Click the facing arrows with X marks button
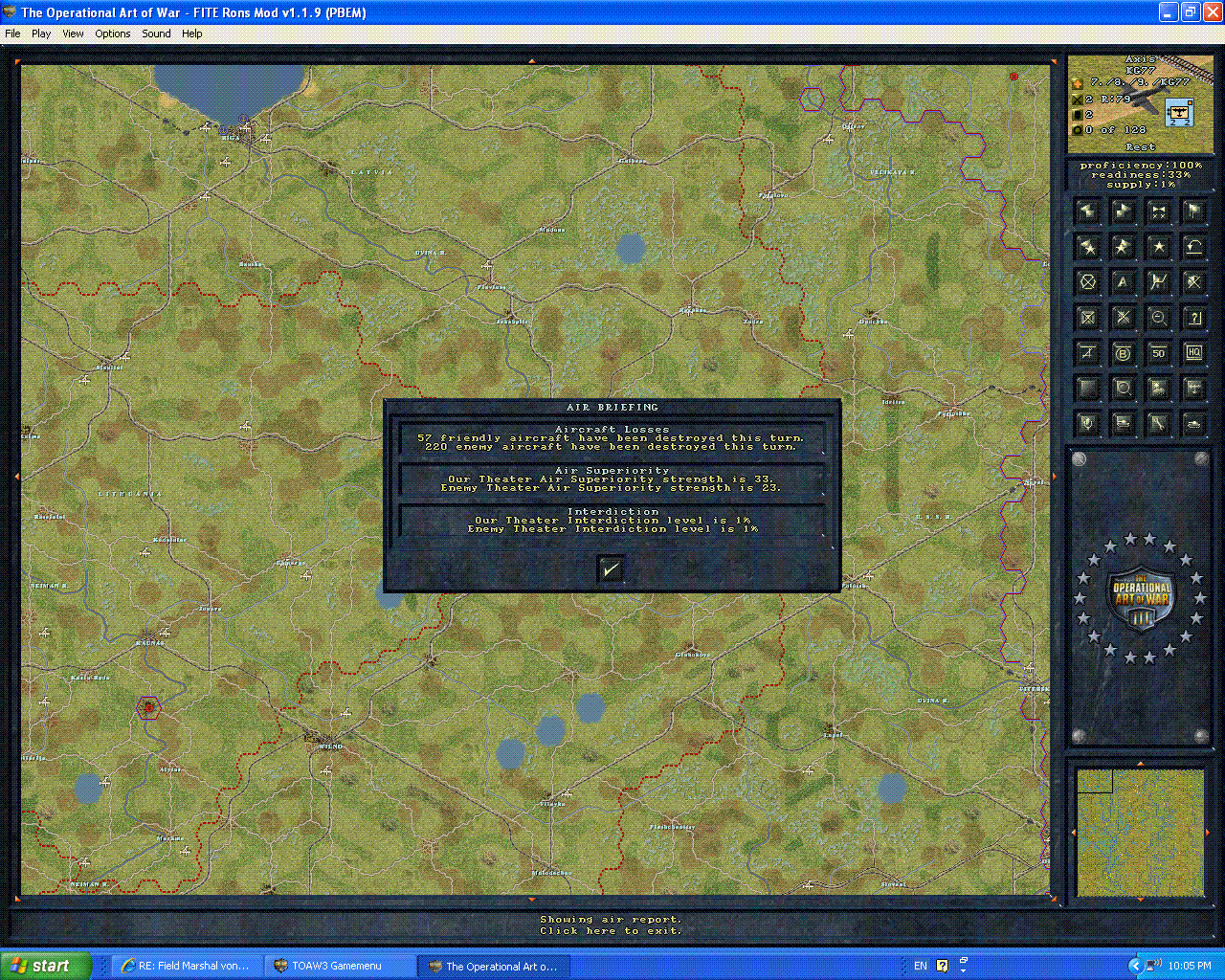This screenshot has height=980, width=1225. [1158, 211]
